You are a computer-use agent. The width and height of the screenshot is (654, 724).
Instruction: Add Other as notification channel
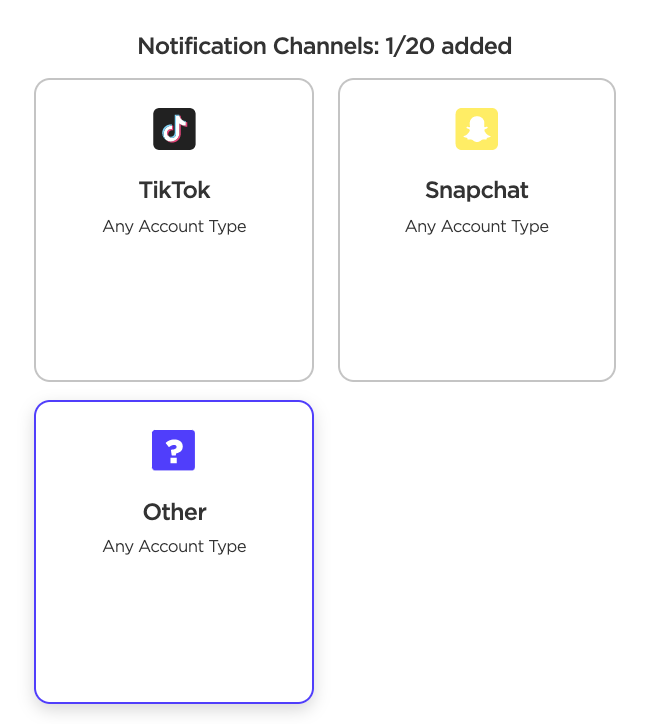click(x=174, y=552)
